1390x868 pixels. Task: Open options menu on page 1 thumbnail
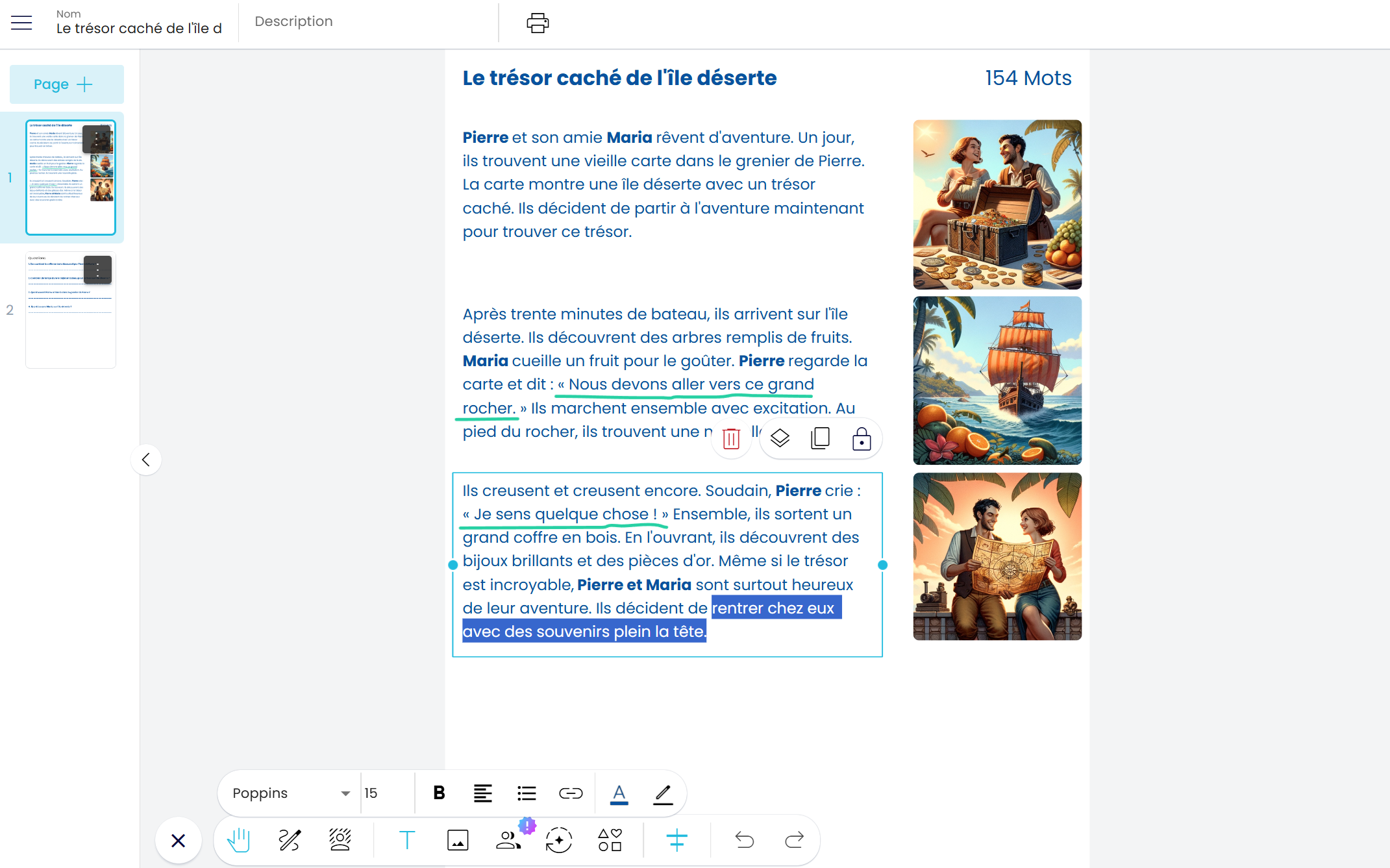[x=97, y=139]
